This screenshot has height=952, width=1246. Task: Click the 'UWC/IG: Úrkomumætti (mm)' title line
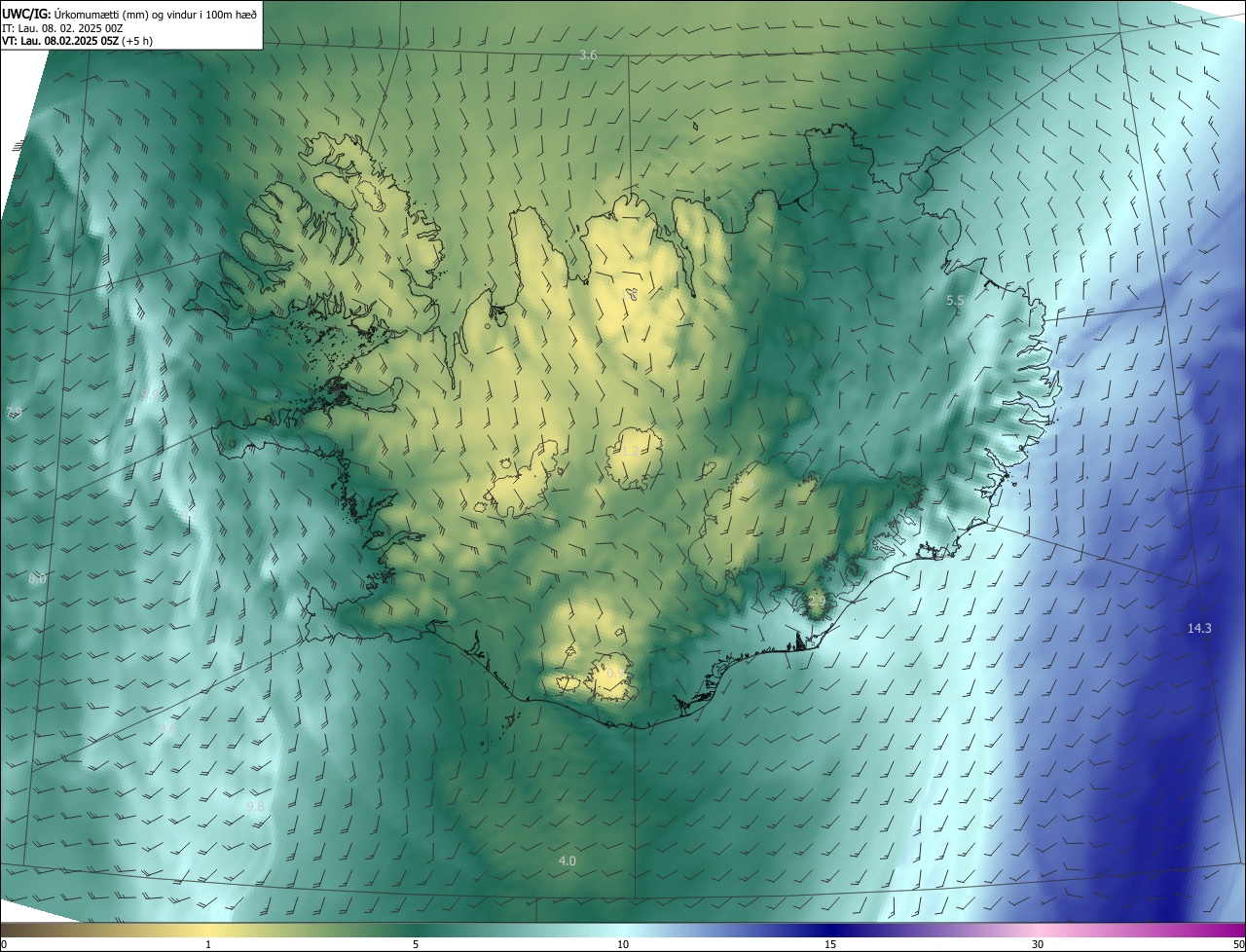coord(129,14)
